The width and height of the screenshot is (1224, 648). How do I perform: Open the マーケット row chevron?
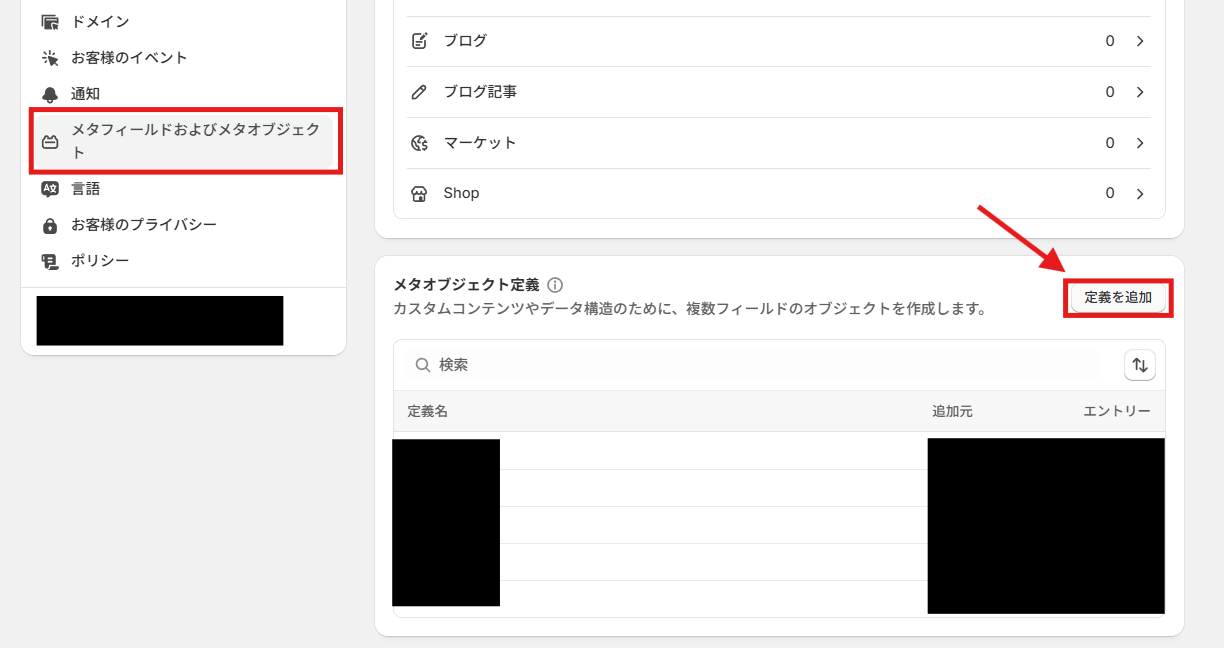pos(1140,143)
